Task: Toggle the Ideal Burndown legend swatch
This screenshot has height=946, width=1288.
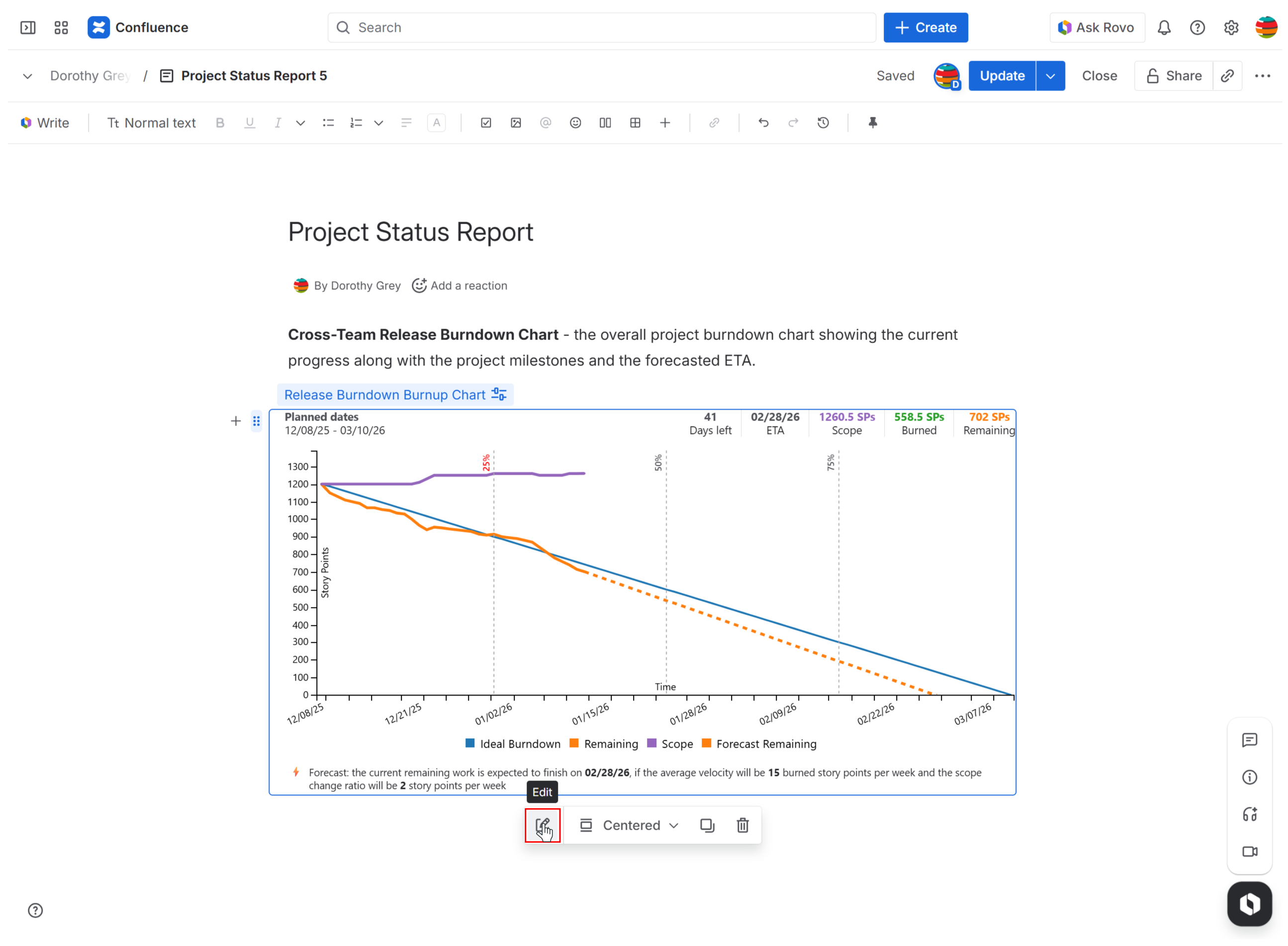Action: tap(470, 743)
